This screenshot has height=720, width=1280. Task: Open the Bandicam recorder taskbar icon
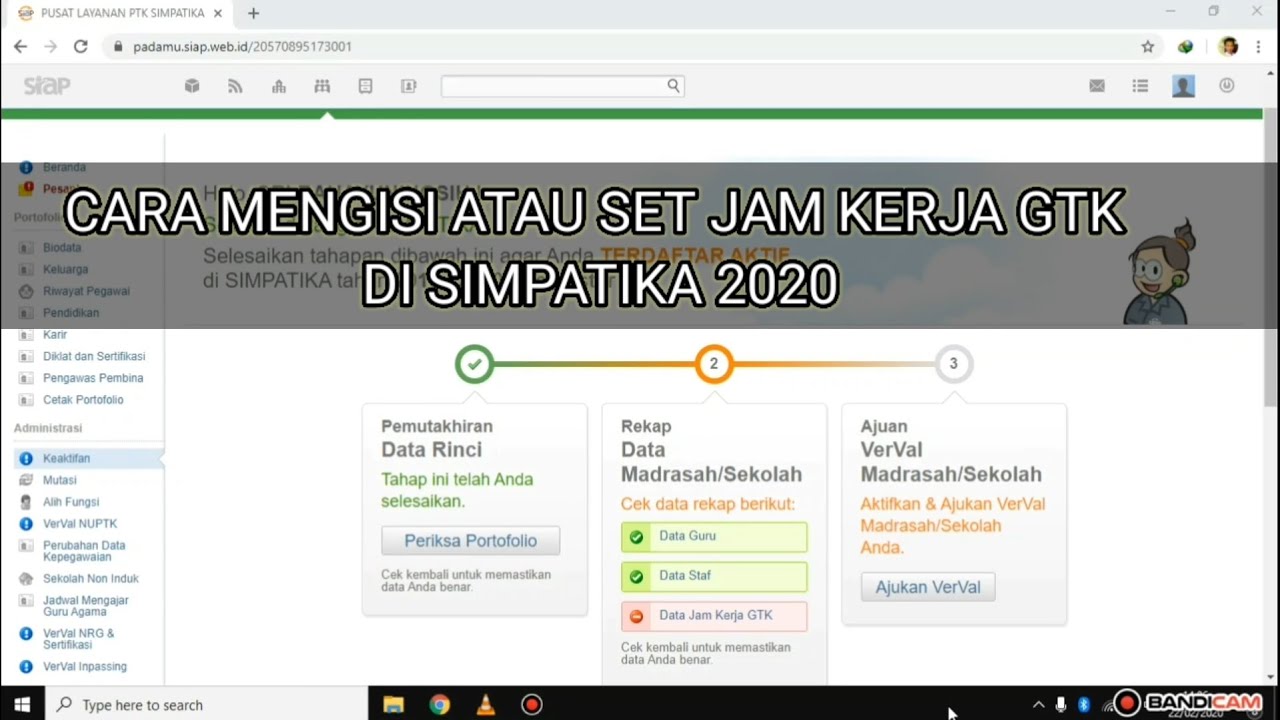(531, 705)
